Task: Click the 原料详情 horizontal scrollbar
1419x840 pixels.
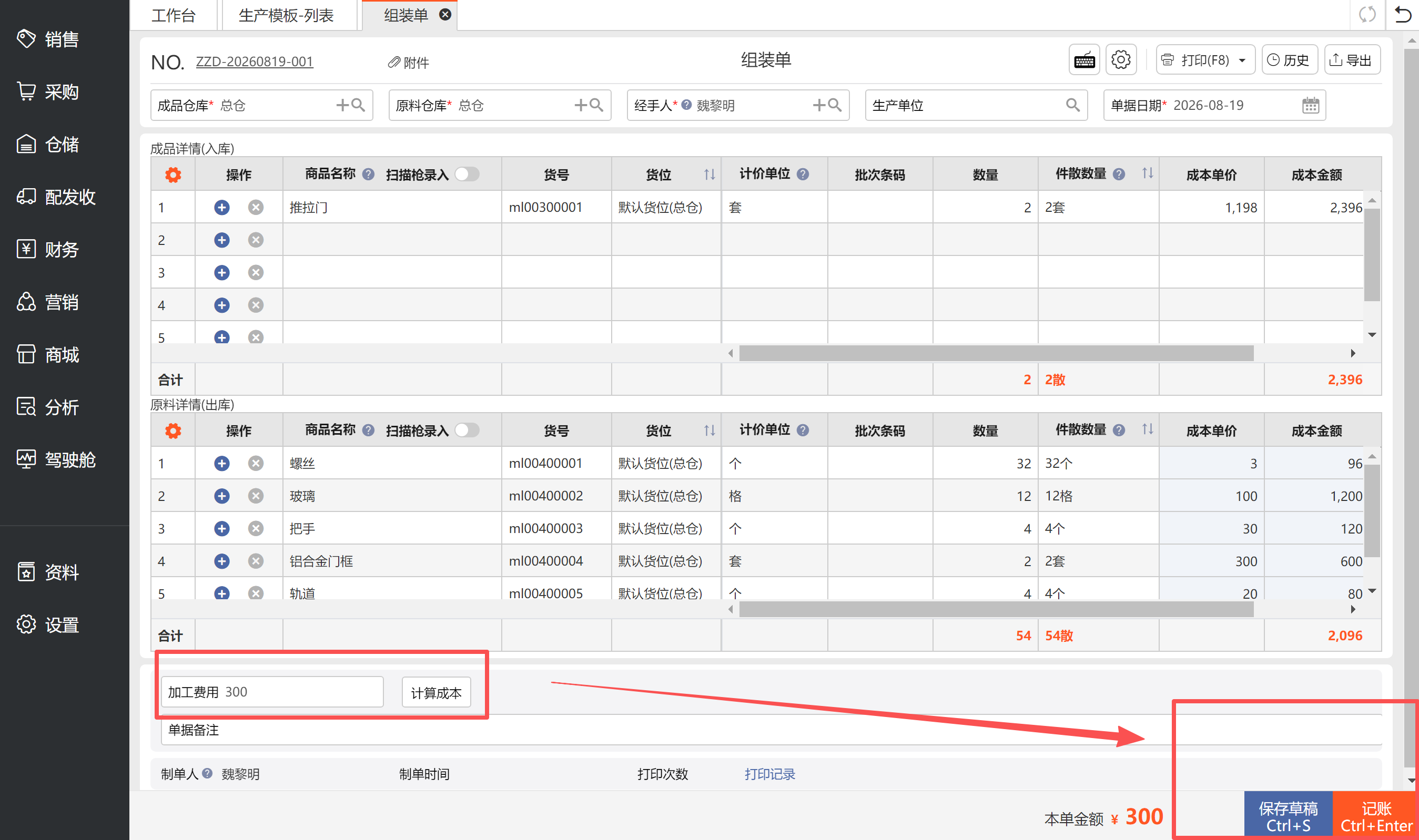Action: tap(996, 610)
